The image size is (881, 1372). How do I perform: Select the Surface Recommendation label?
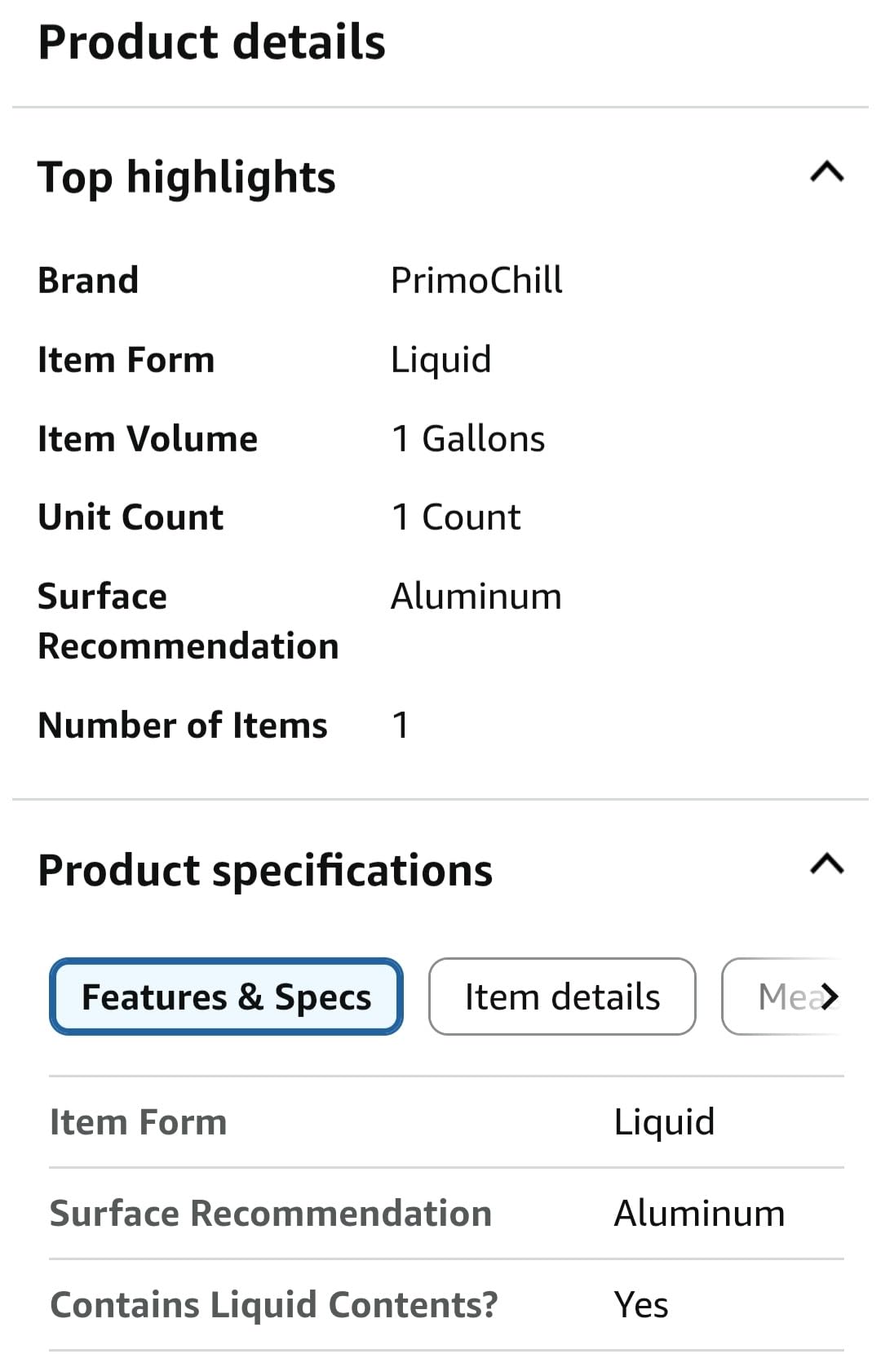click(188, 619)
